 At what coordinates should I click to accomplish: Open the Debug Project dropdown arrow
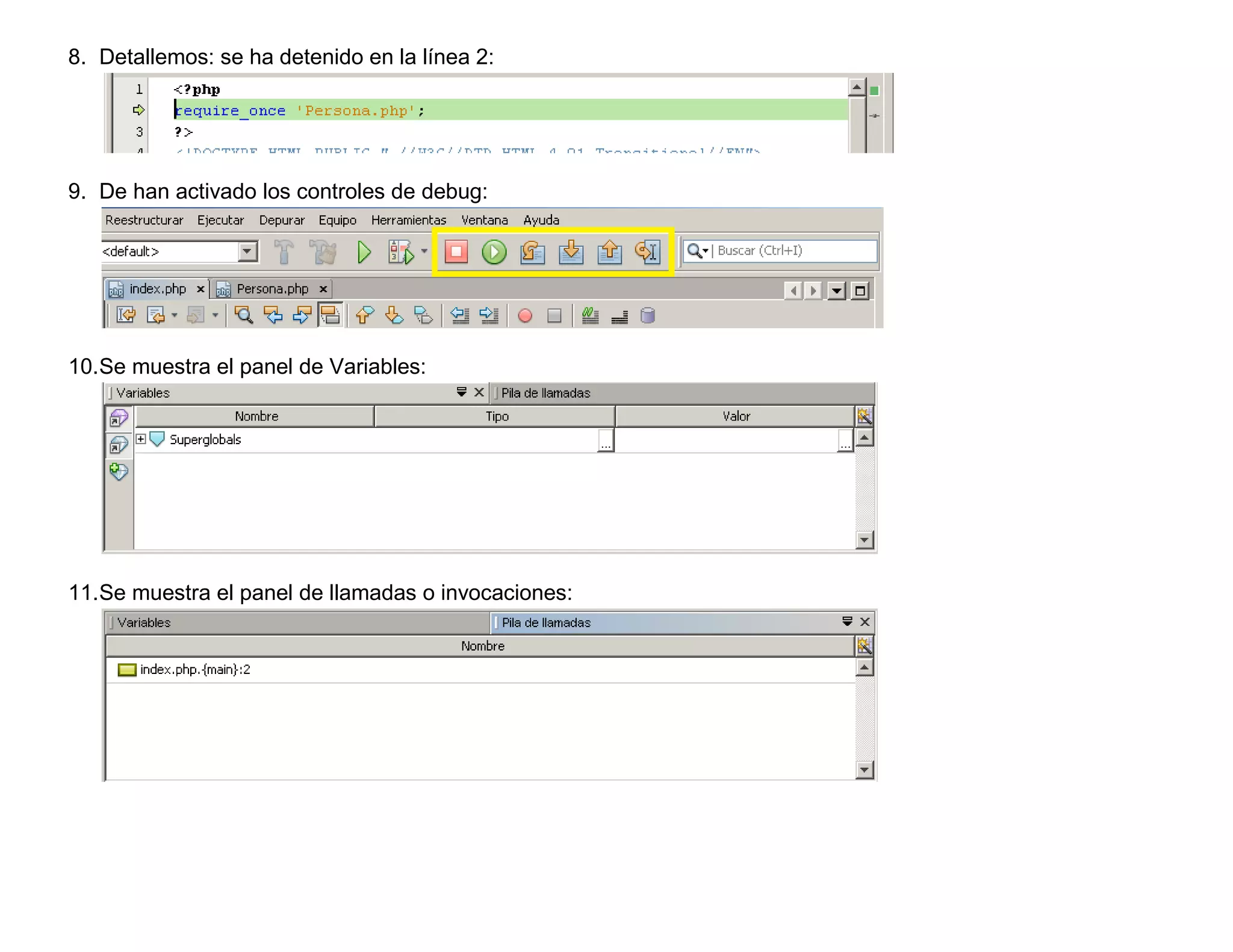[x=424, y=252]
